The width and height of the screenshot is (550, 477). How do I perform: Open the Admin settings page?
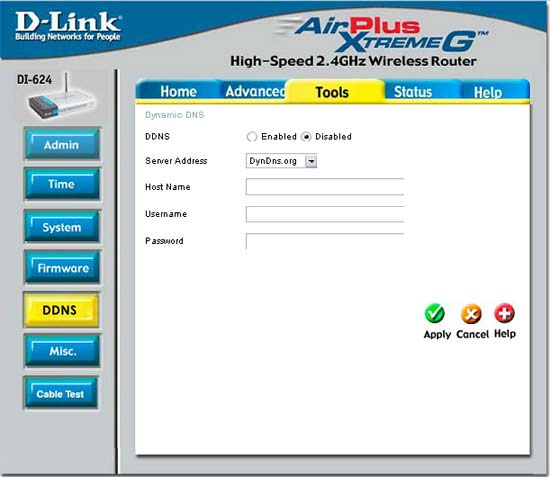62,144
